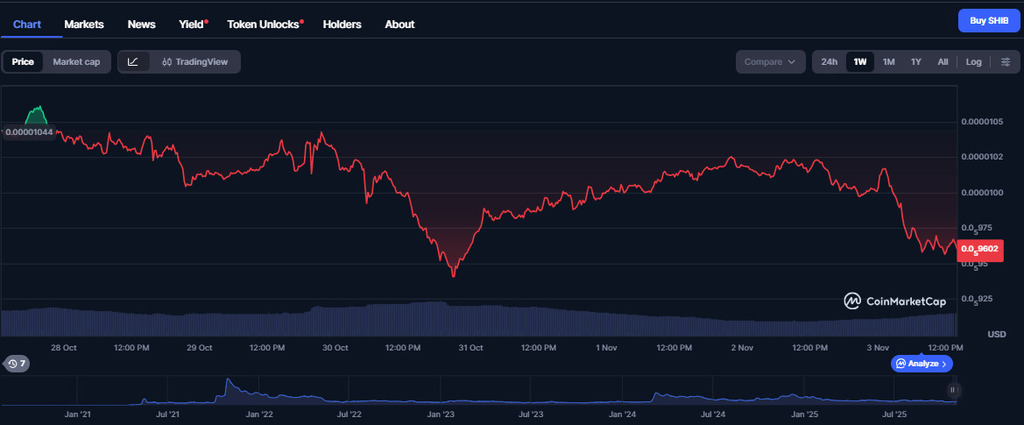Select the 24h time range
The width and height of the screenshot is (1024, 425).
pos(829,62)
